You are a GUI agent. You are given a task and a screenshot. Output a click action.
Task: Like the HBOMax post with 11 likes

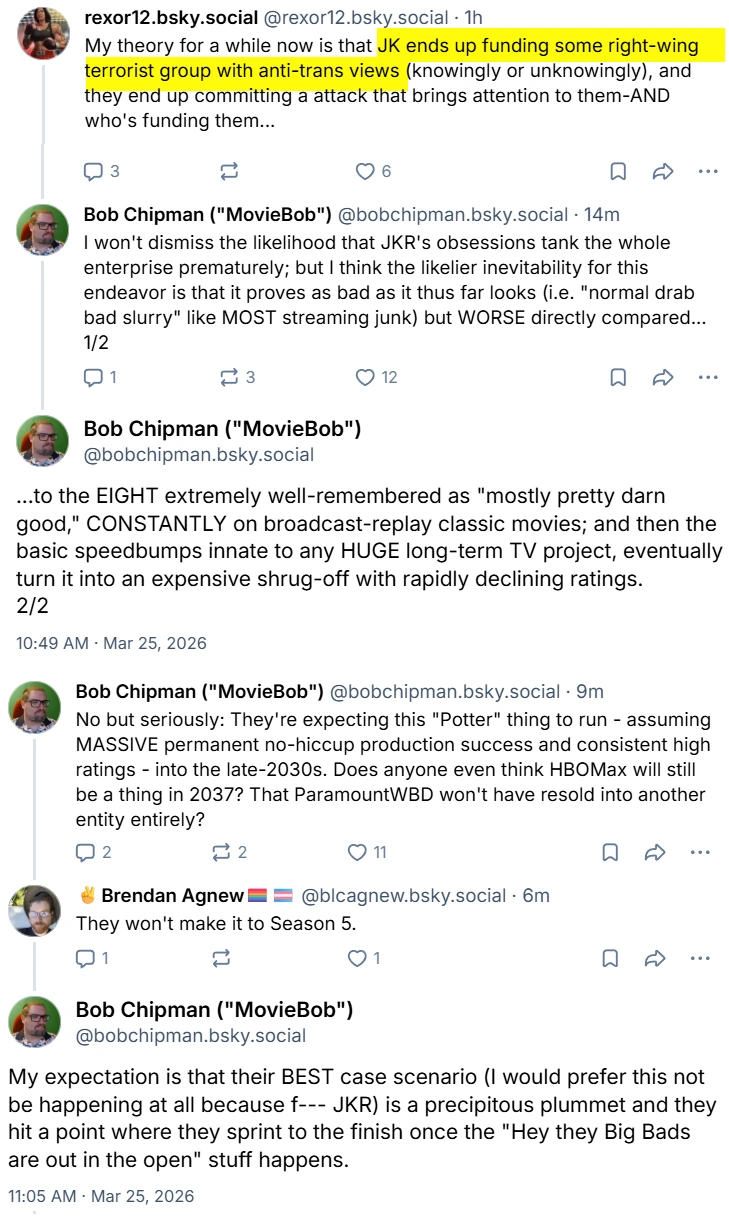click(x=366, y=852)
